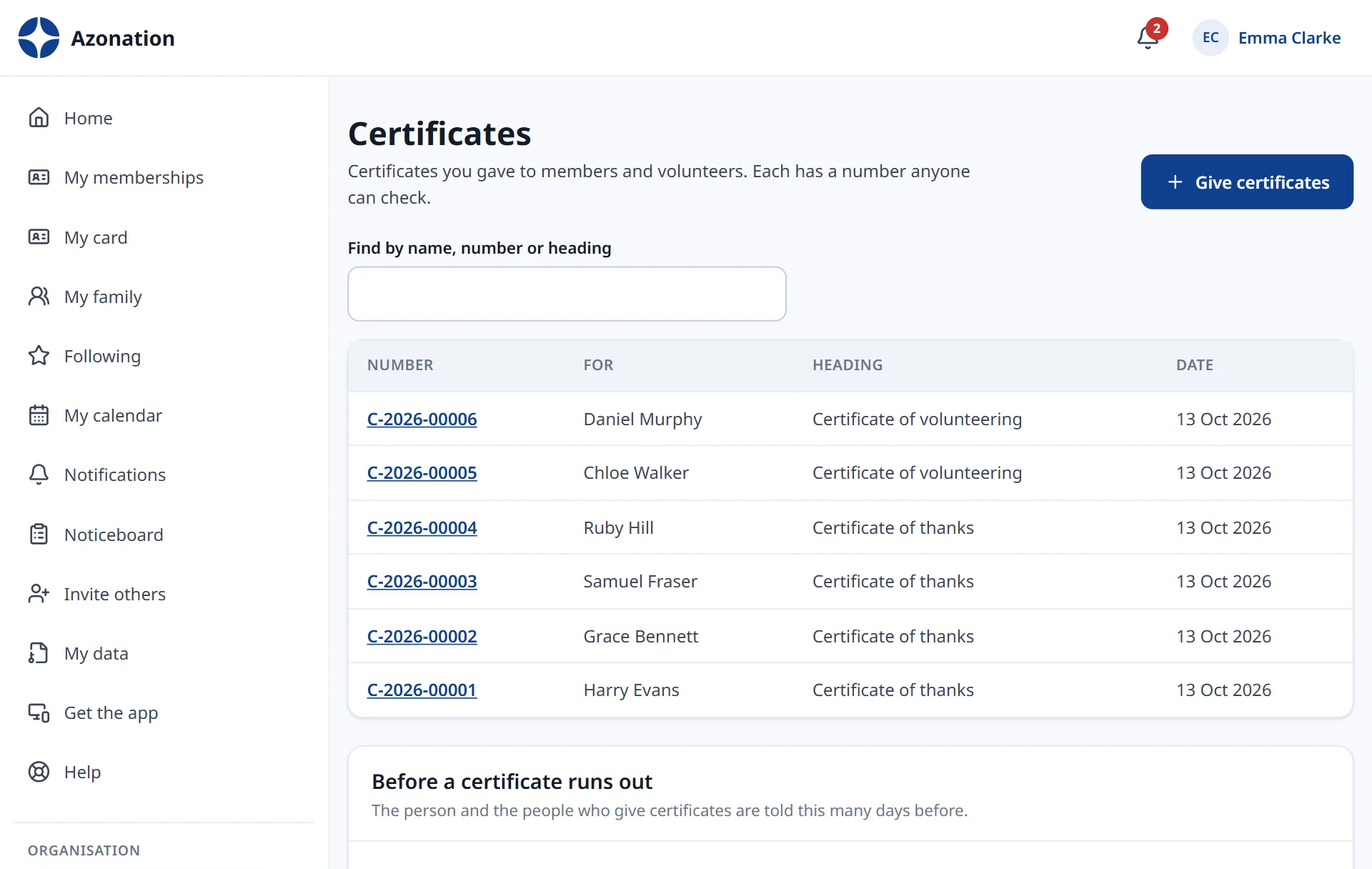Click the Noticeboard clipboard icon
Screen dimensions: 1372x869
click(39, 535)
